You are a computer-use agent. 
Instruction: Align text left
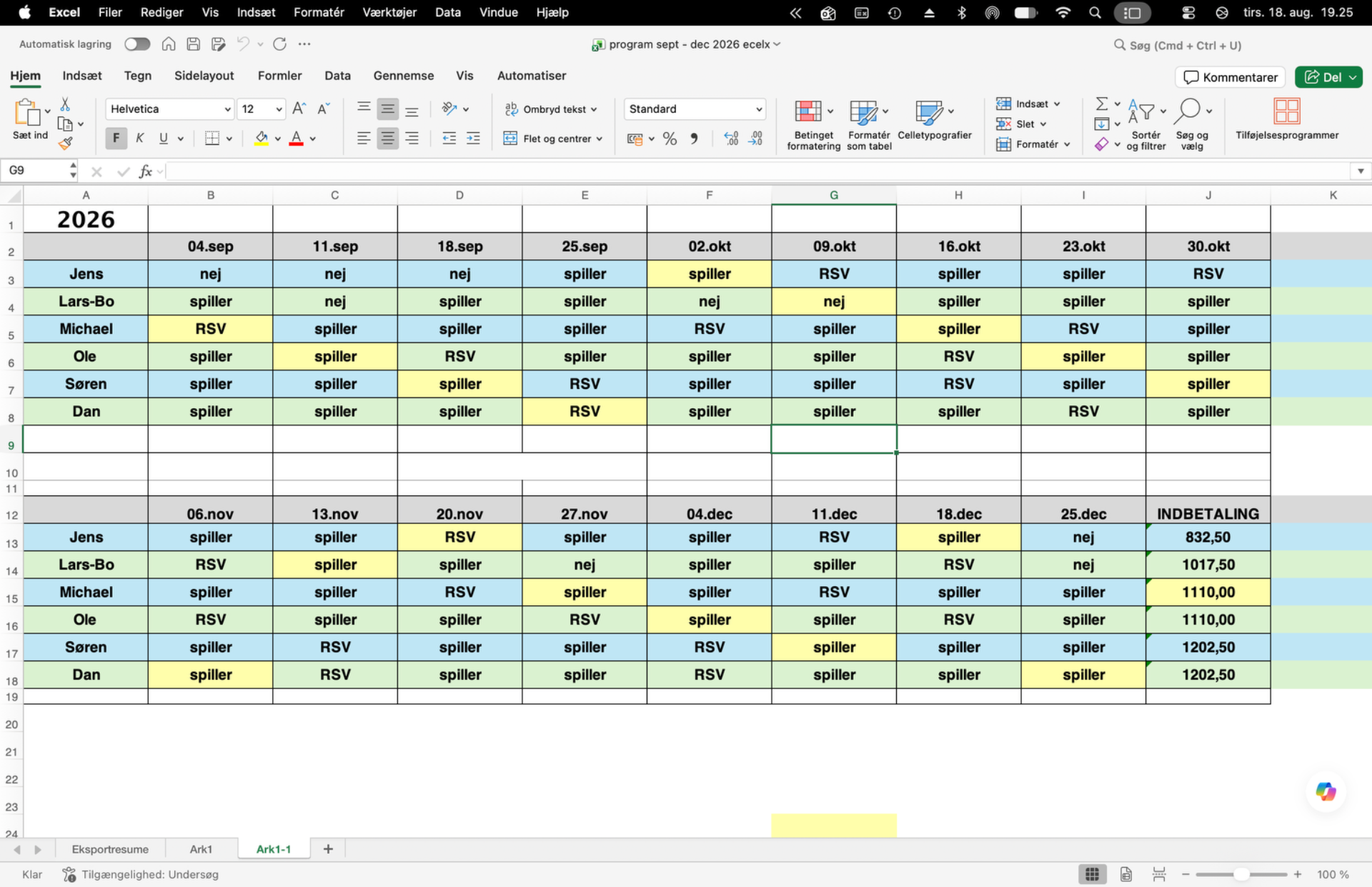pyautogui.click(x=364, y=138)
